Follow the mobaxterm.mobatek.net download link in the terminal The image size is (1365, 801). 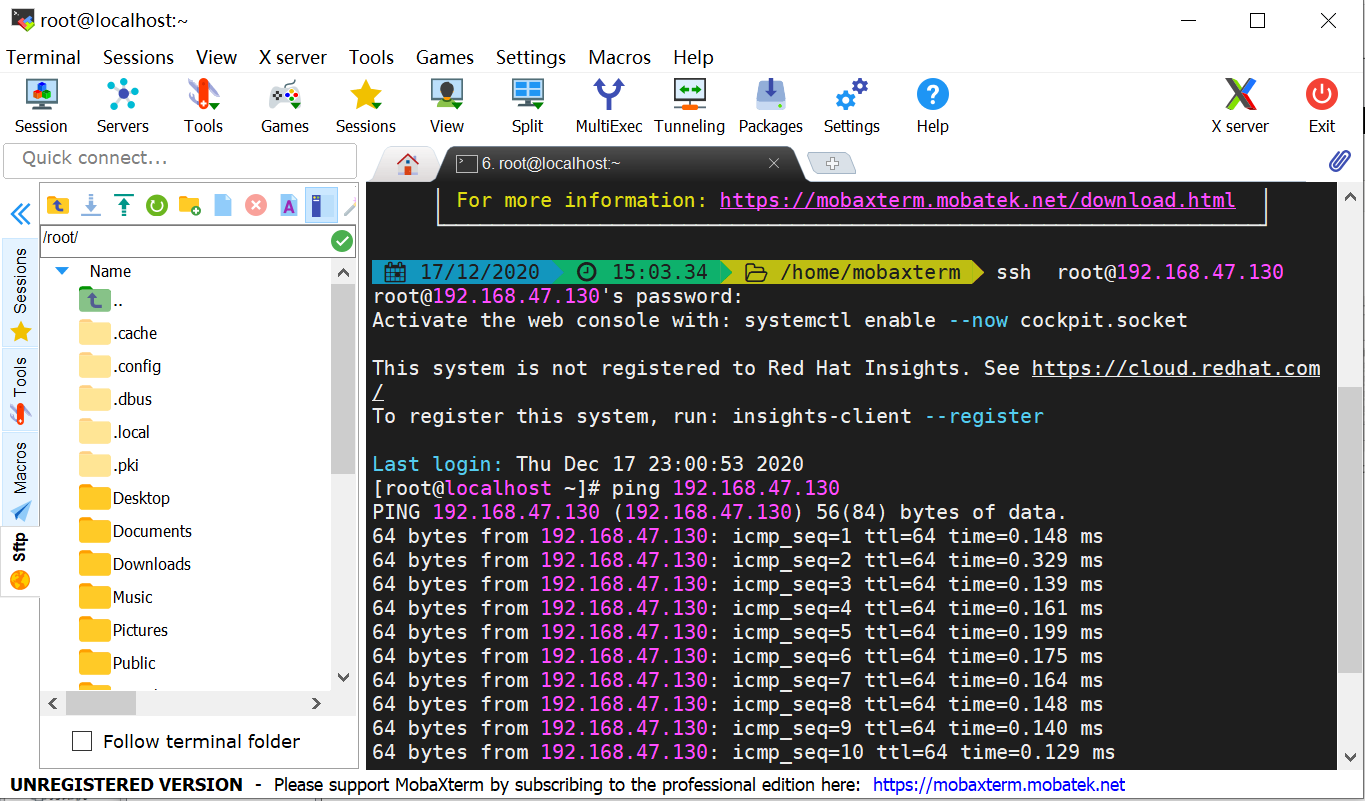977,200
